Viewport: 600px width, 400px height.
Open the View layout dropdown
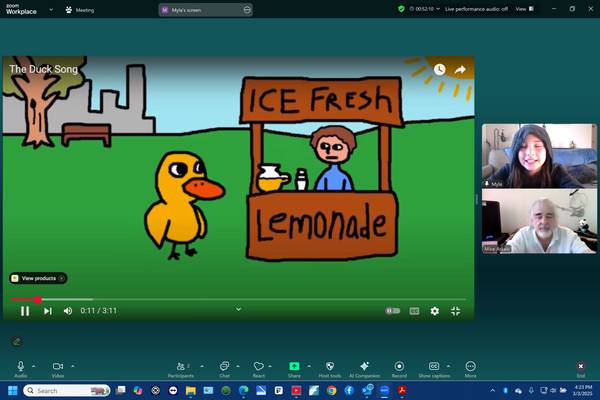point(523,9)
